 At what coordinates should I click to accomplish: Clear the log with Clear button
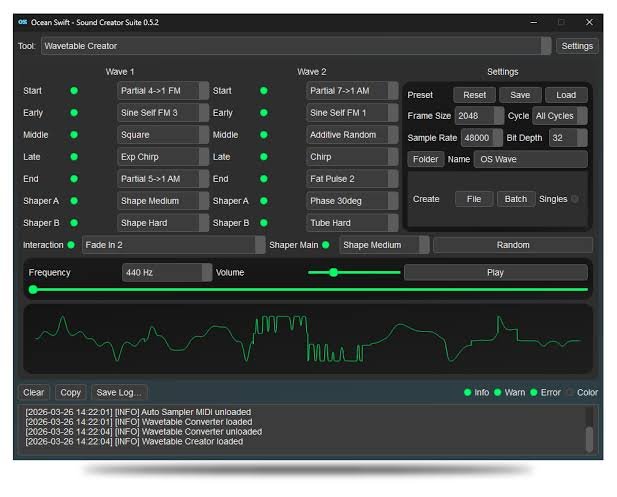[33, 392]
